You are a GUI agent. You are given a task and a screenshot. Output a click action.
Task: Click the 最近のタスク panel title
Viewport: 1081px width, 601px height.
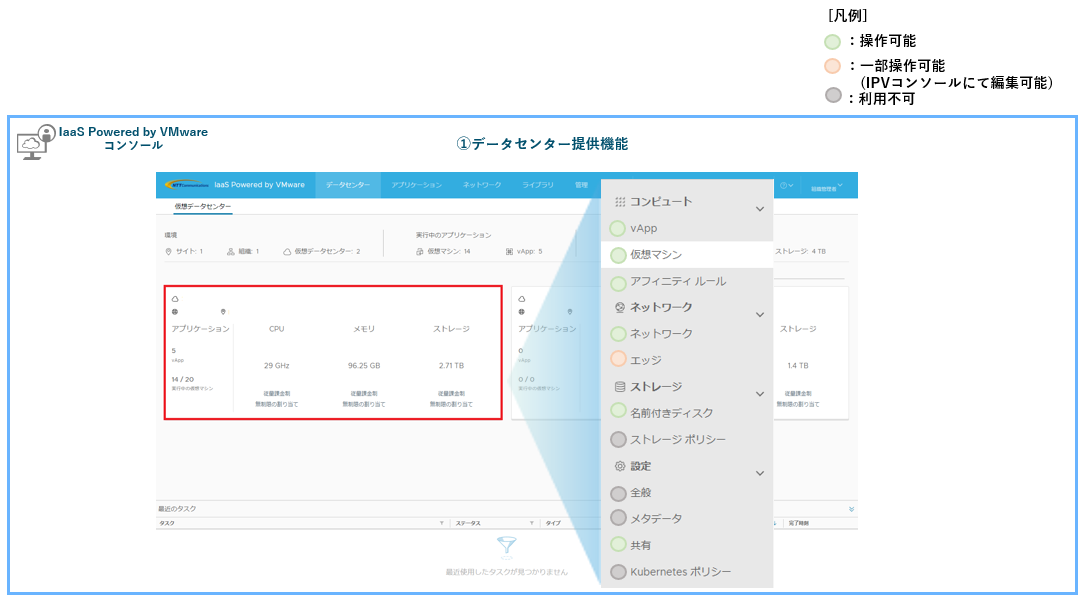point(177,509)
